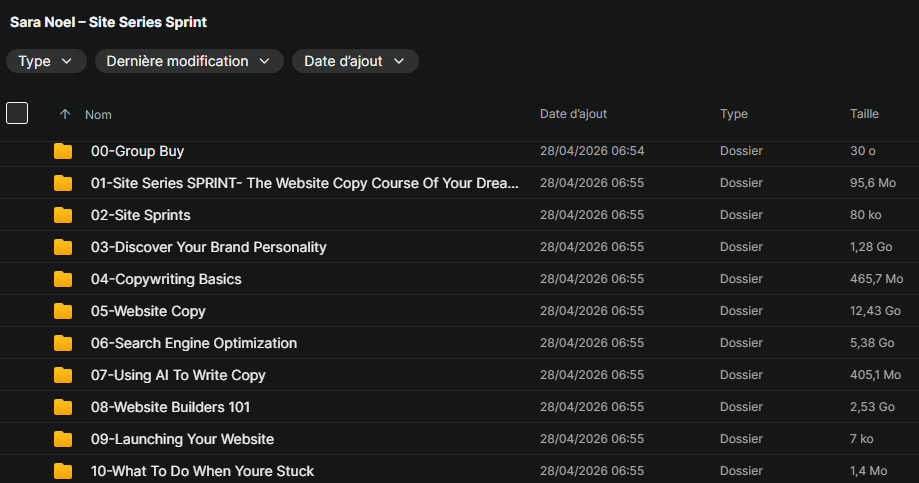Sort by the Type column header

tap(734, 114)
